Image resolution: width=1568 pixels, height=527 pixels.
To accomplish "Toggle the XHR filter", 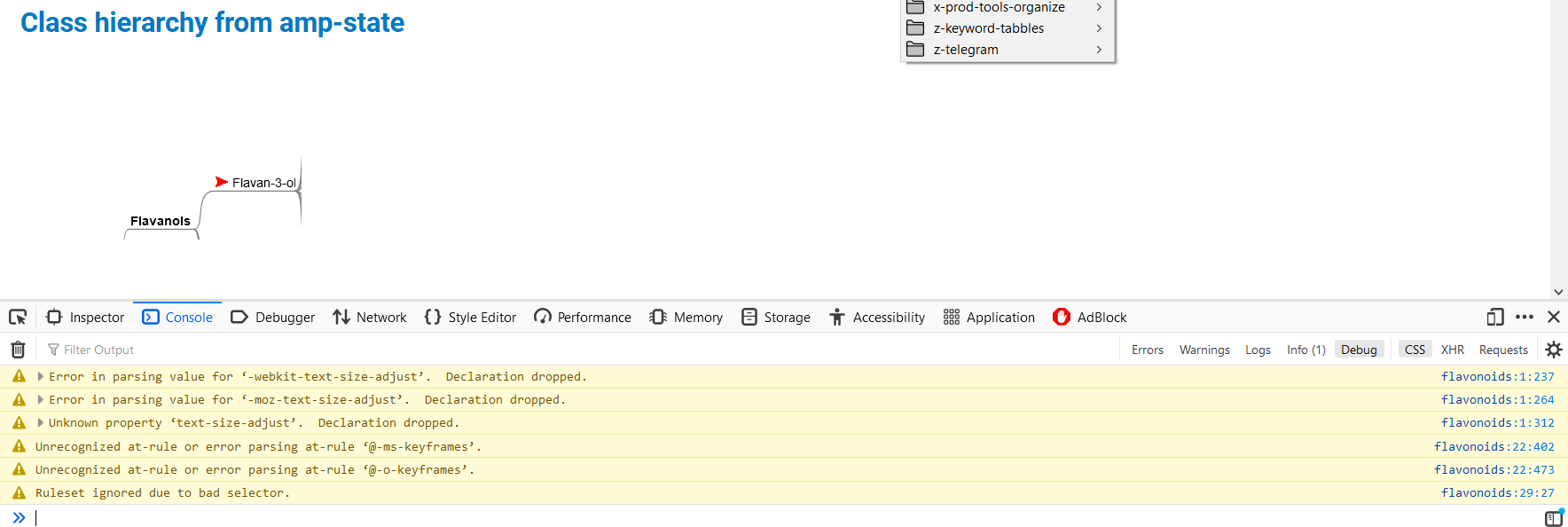I will click(1453, 350).
